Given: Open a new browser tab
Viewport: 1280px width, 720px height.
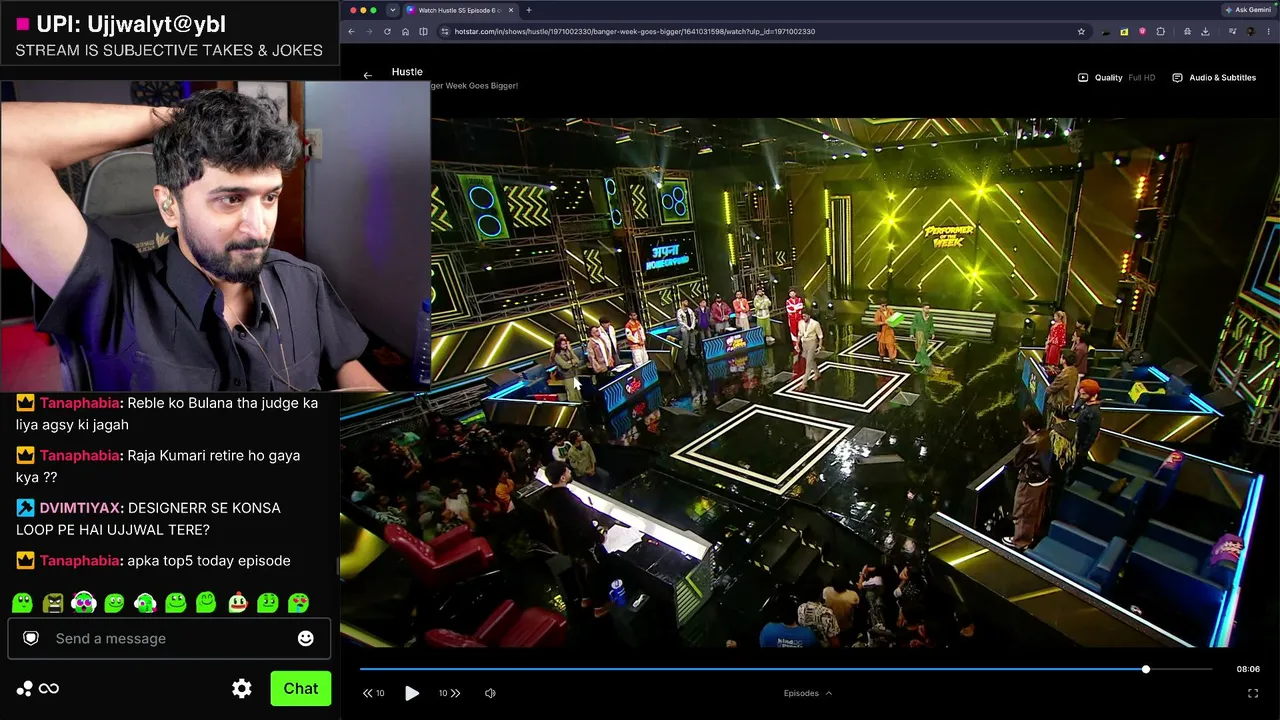Looking at the screenshot, I should (x=529, y=10).
